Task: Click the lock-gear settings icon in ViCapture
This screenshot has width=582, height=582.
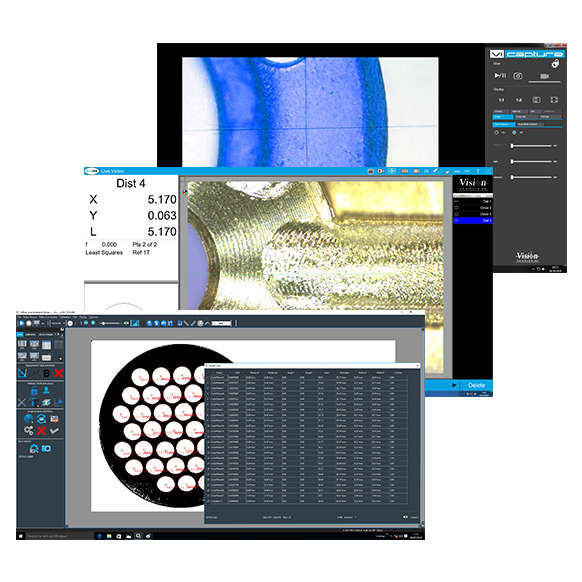Action: 555,64
